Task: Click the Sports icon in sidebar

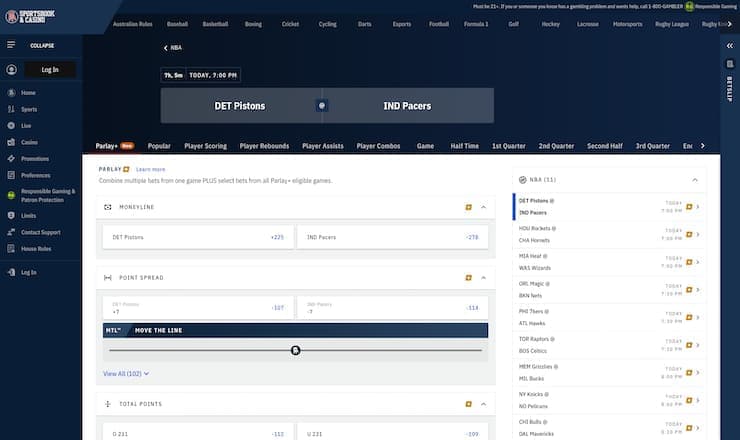Action: coord(11,110)
